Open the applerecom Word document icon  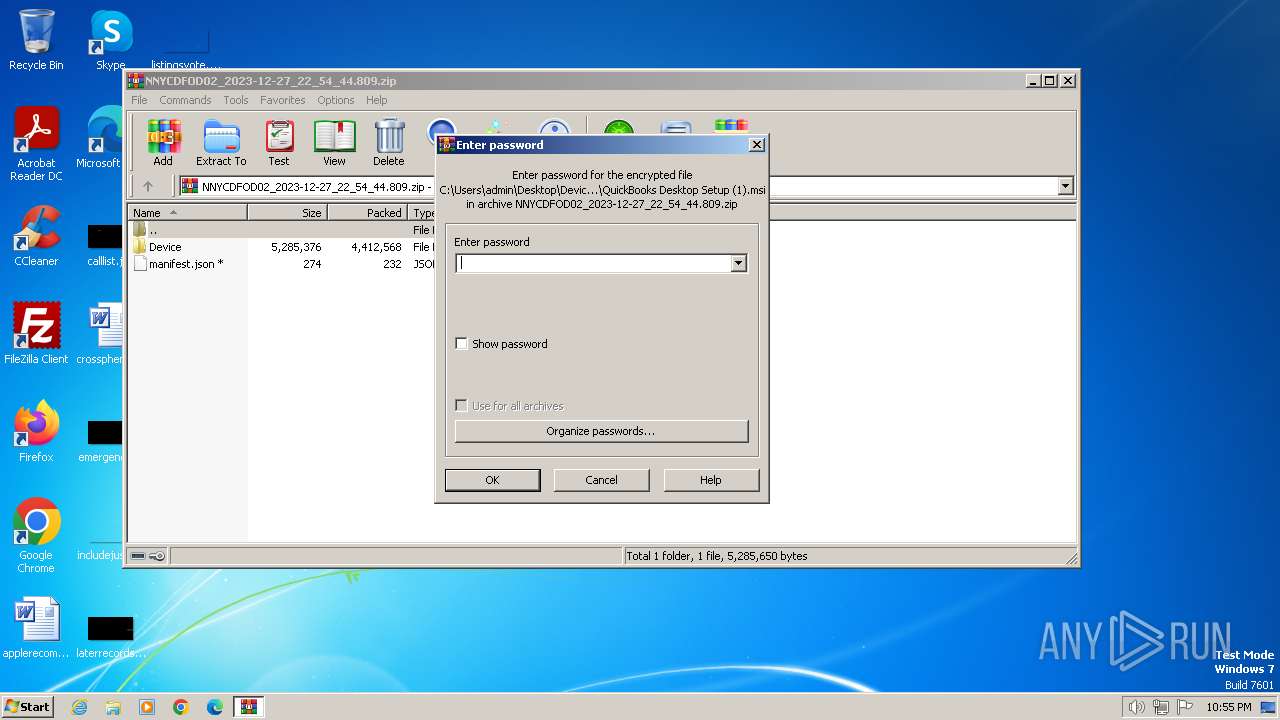tap(36, 628)
